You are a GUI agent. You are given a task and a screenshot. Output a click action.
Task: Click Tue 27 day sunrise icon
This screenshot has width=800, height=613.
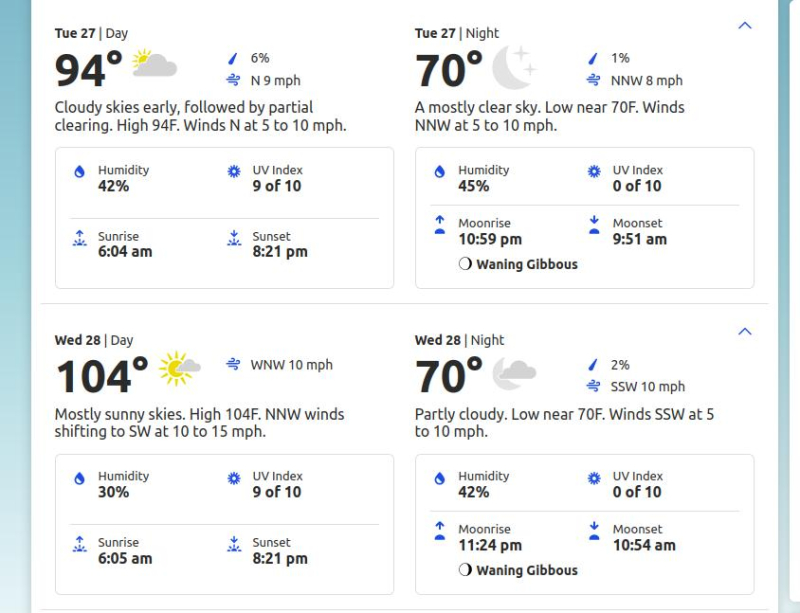pos(80,238)
